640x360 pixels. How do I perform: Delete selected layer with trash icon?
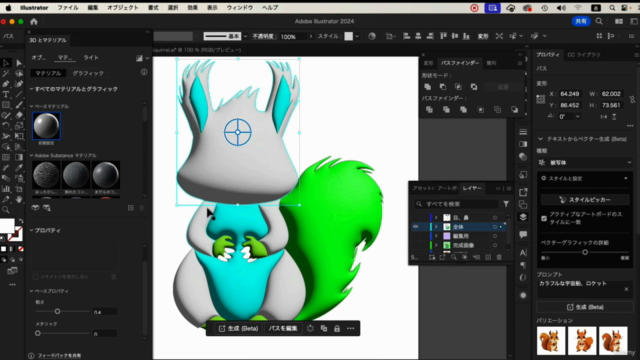(x=499, y=257)
